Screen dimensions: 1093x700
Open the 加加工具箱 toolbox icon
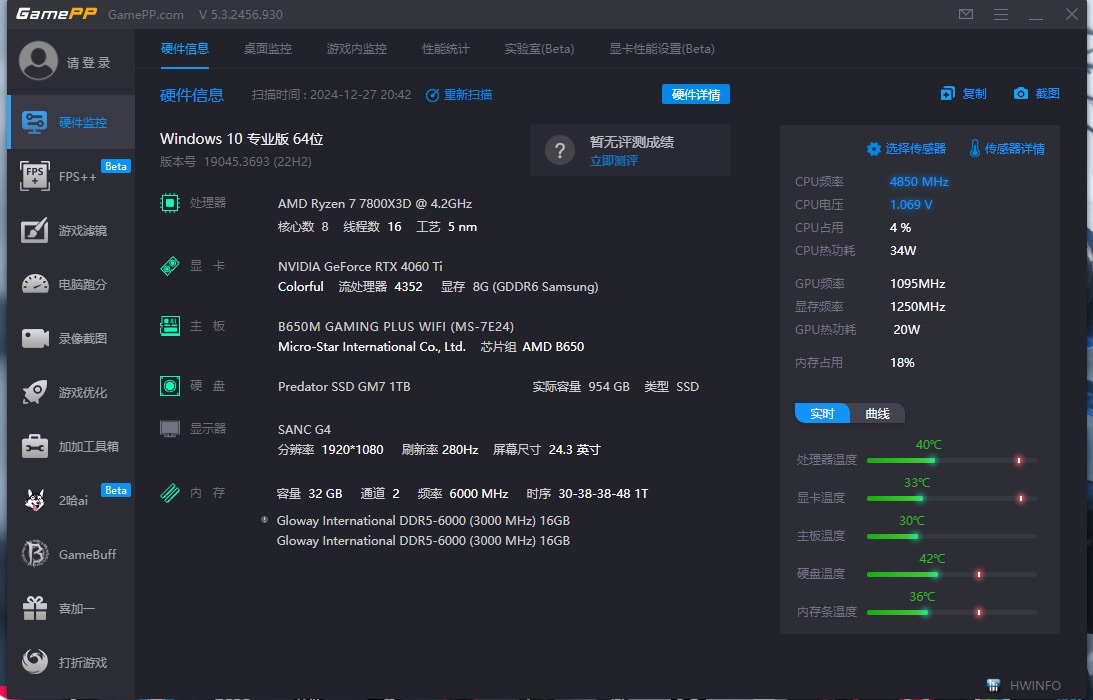click(x=35, y=446)
